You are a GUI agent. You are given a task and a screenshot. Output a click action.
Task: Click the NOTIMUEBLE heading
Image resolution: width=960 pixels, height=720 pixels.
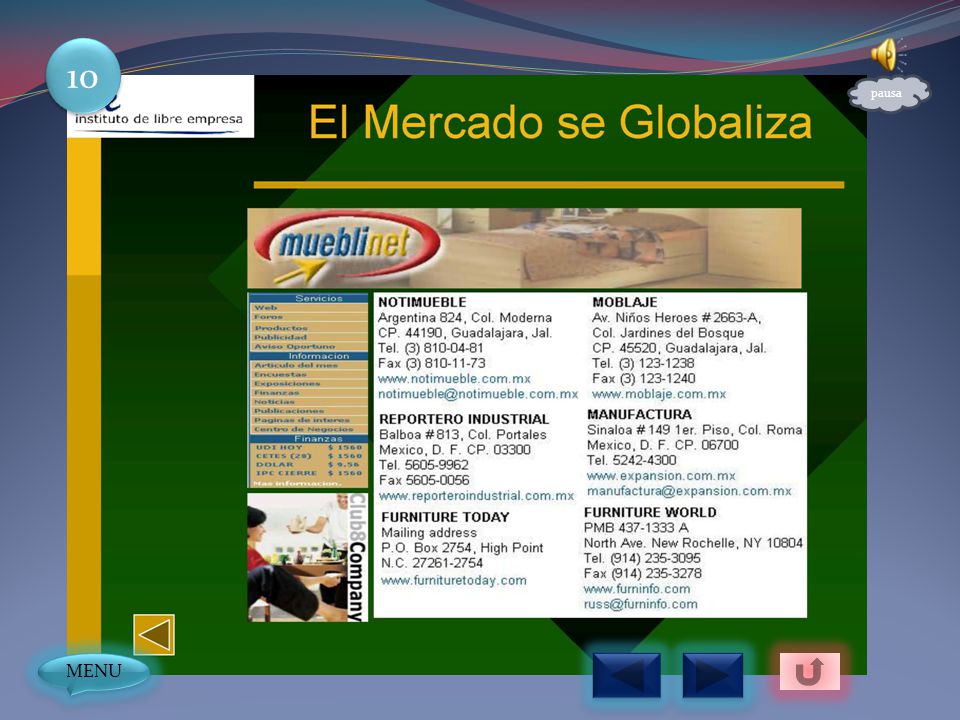422,302
